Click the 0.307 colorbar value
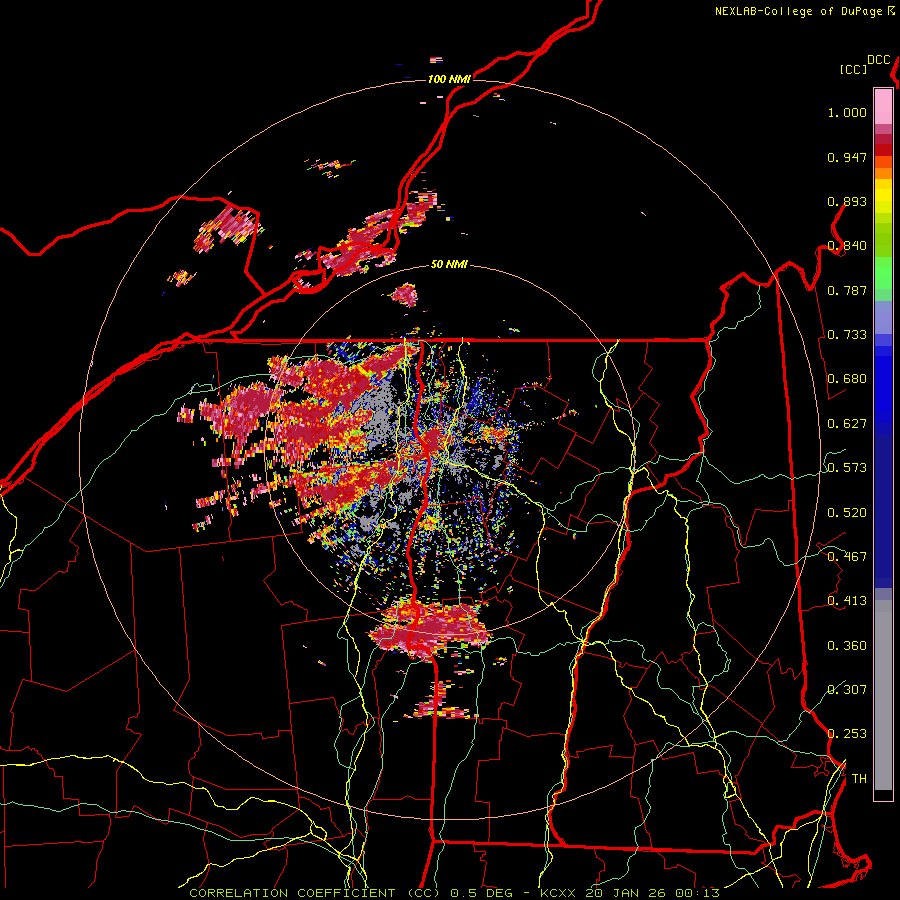900x900 pixels. coord(847,690)
